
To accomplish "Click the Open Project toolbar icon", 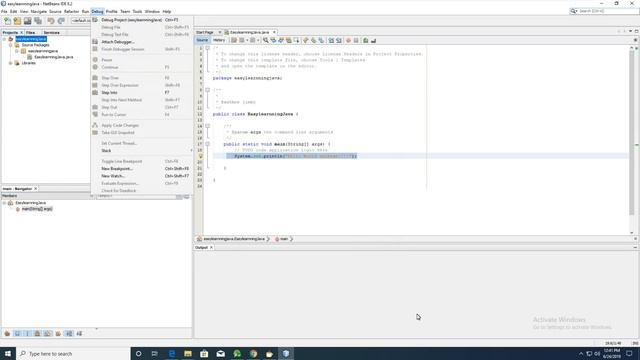I will [27, 21].
